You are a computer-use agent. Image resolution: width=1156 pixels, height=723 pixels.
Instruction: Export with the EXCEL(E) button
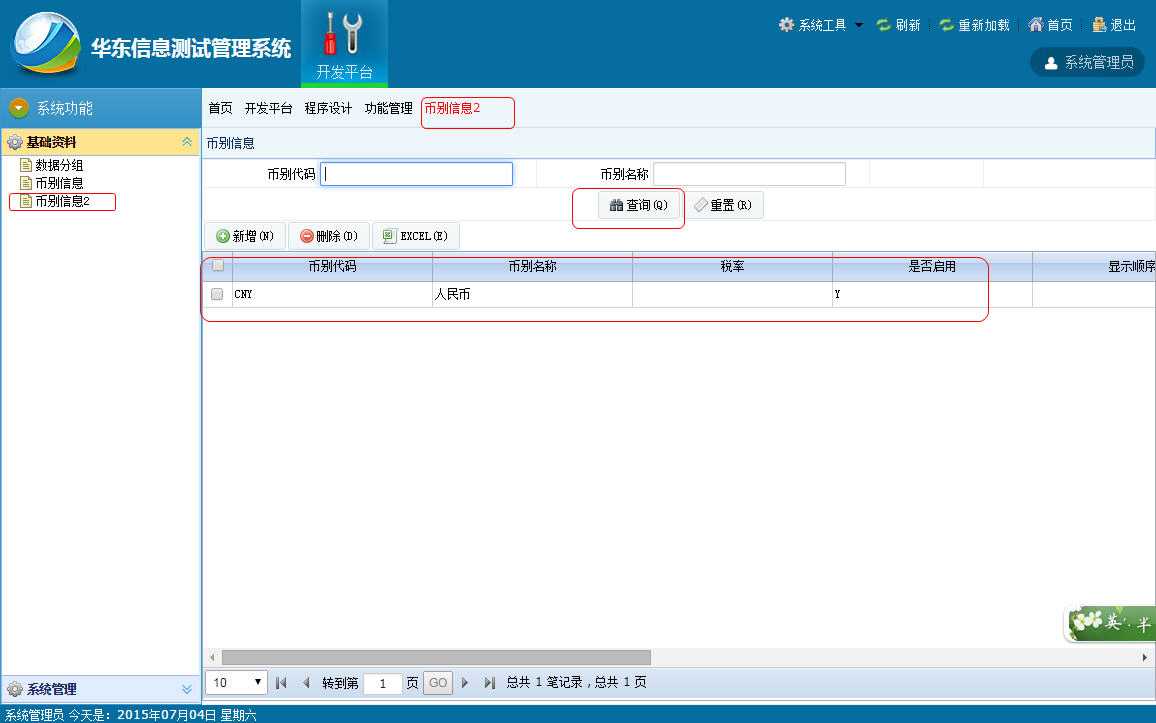pyautogui.click(x=416, y=236)
